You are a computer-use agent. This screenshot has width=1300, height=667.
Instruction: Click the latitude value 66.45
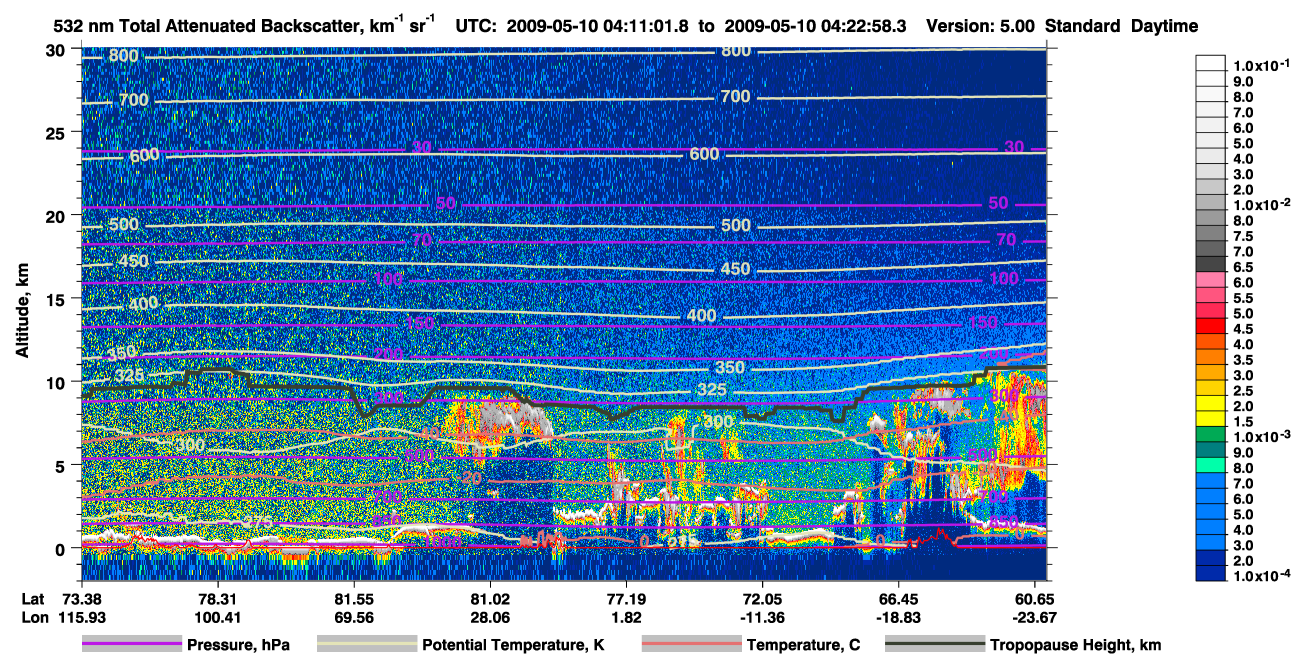pos(898,599)
